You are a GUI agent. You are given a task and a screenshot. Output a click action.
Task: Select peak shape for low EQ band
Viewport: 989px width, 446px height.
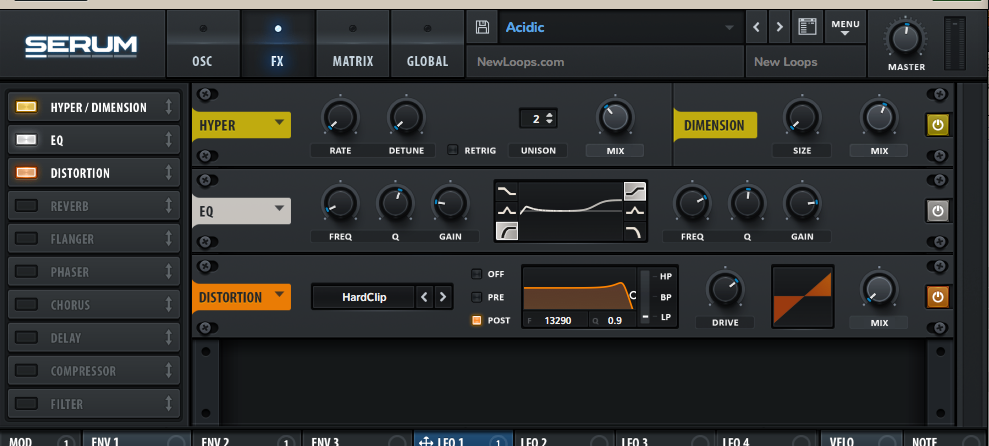506,211
